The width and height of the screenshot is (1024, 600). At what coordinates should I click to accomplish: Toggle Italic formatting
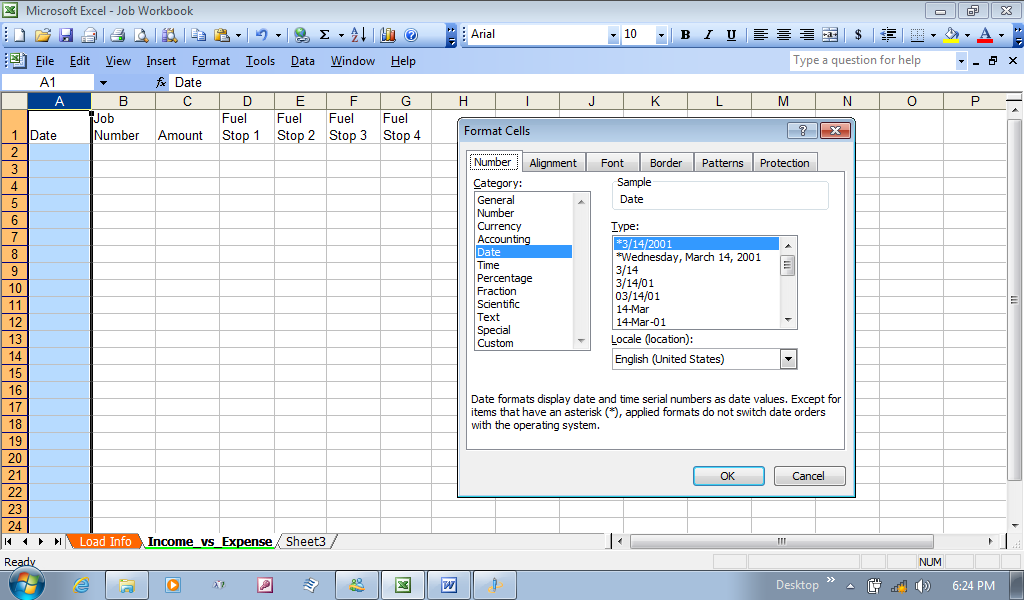tap(708, 35)
